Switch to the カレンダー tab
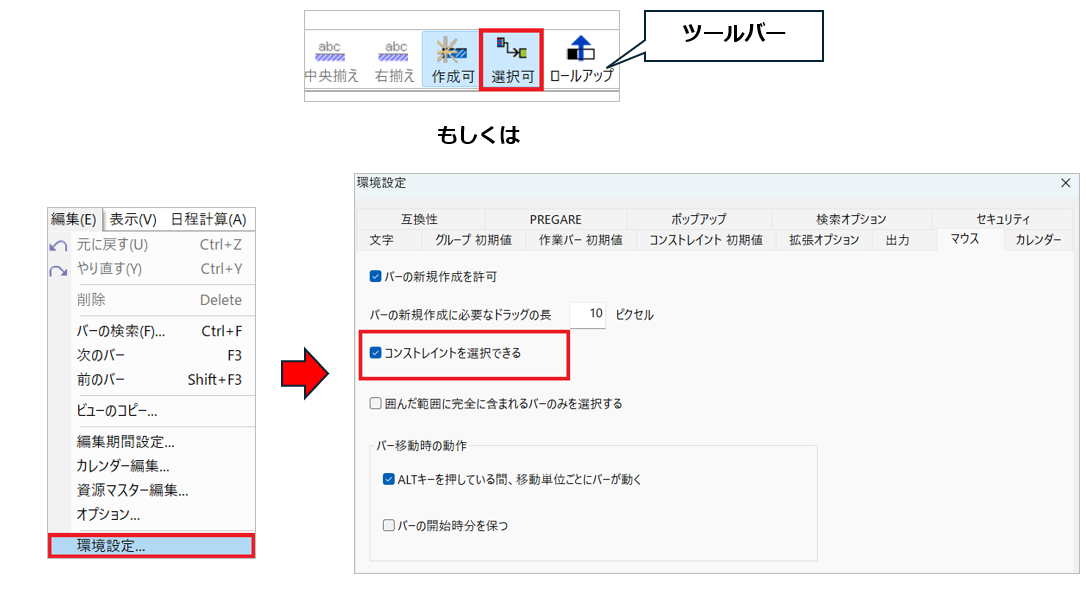 (x=1038, y=240)
